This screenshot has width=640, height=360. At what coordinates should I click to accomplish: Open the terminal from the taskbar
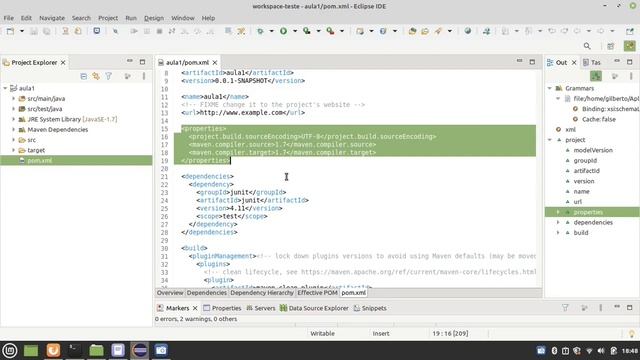pyautogui.click(x=74, y=350)
